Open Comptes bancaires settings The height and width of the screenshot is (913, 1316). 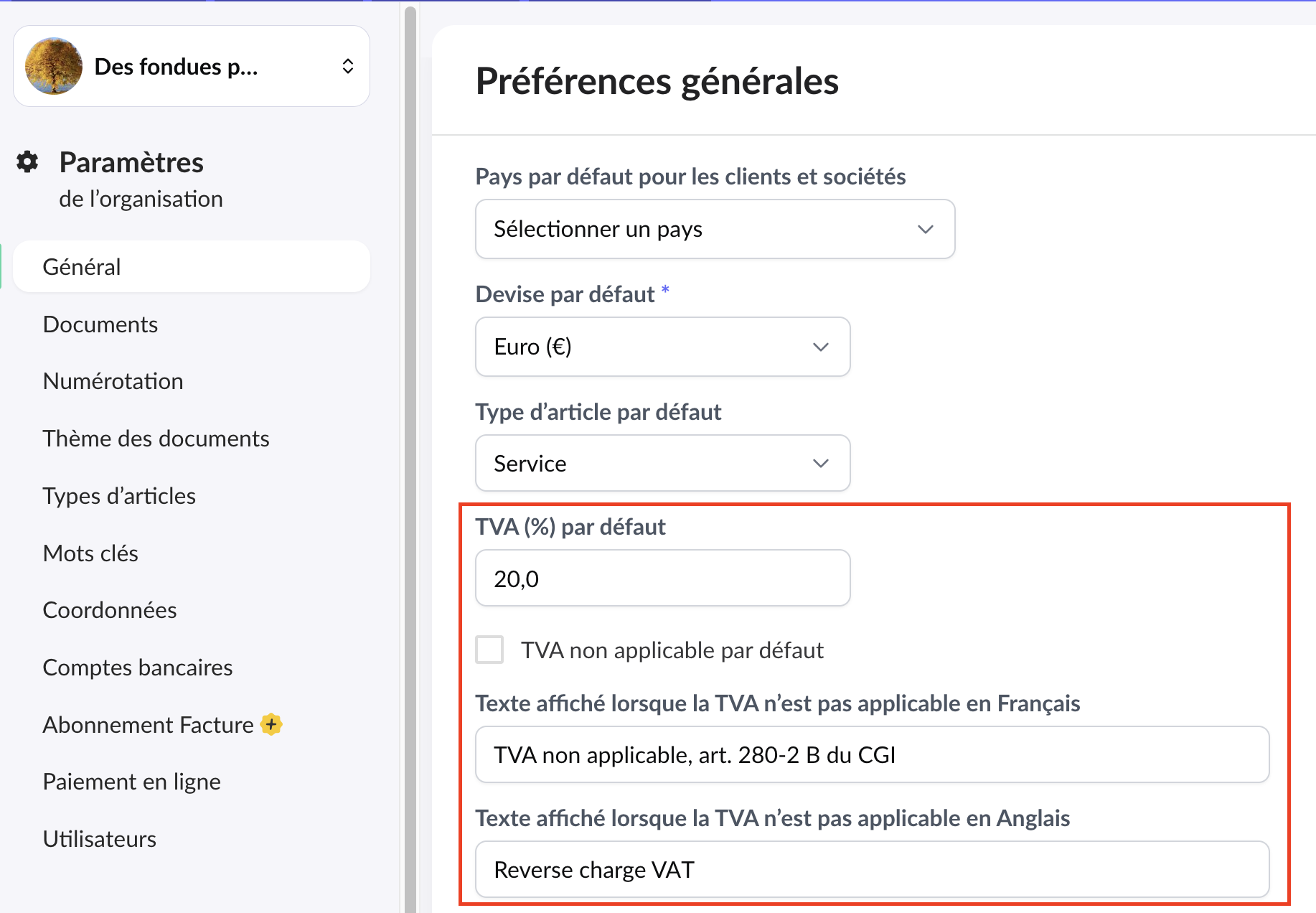[x=138, y=668]
